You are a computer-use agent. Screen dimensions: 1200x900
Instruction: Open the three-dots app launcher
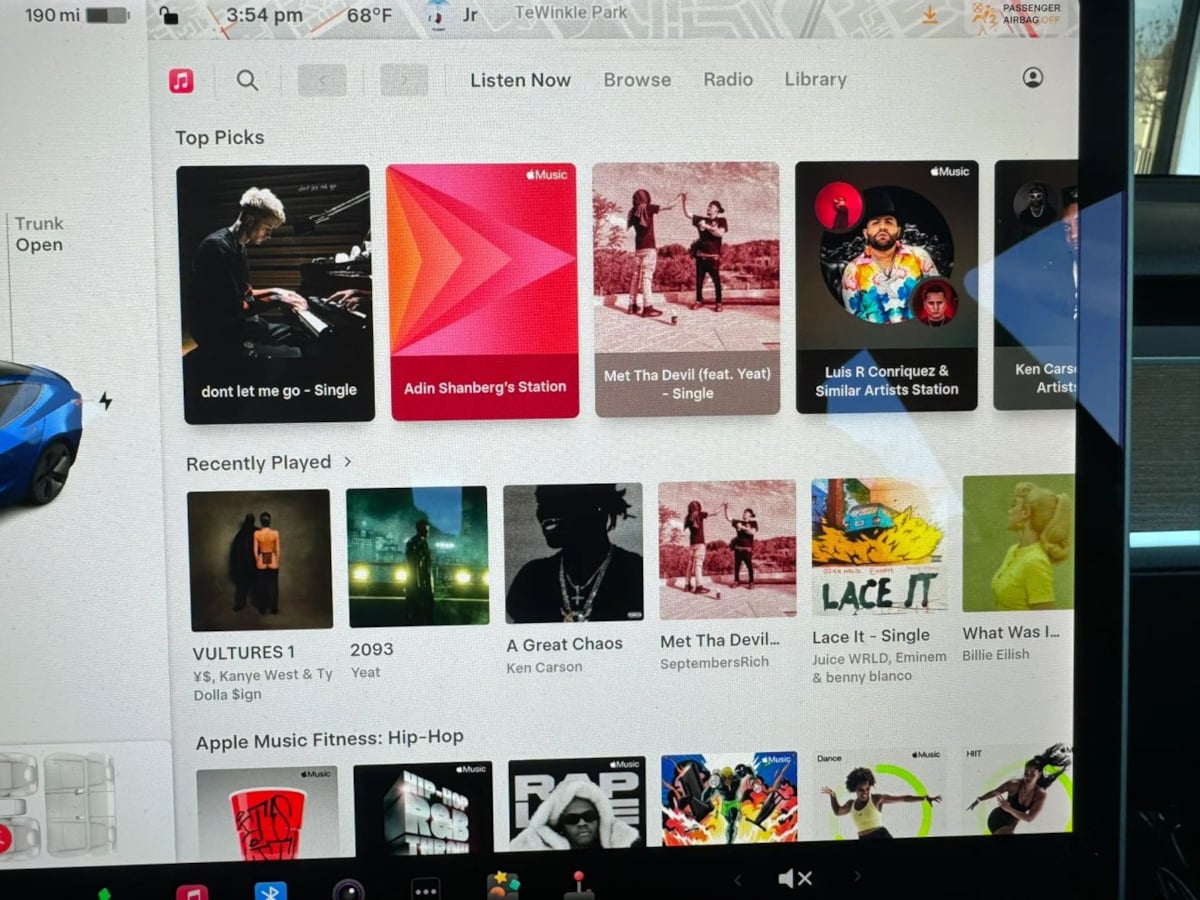[426, 888]
